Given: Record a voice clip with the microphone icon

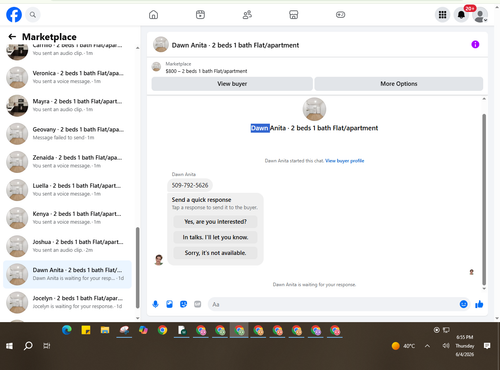Looking at the screenshot, I should [155, 304].
